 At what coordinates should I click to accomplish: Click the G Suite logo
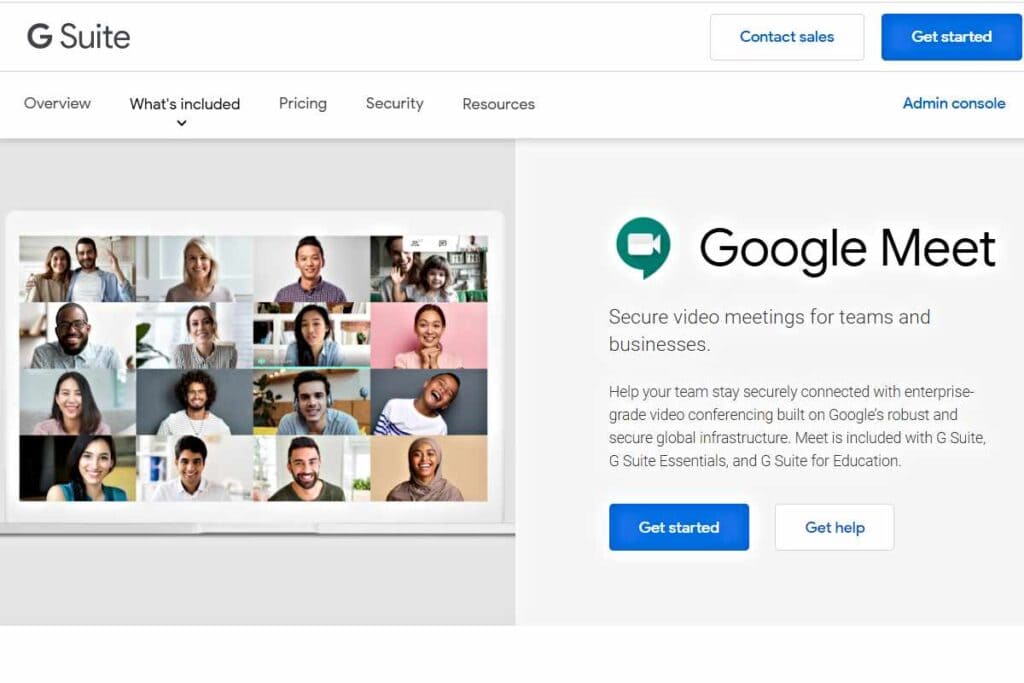coord(78,37)
